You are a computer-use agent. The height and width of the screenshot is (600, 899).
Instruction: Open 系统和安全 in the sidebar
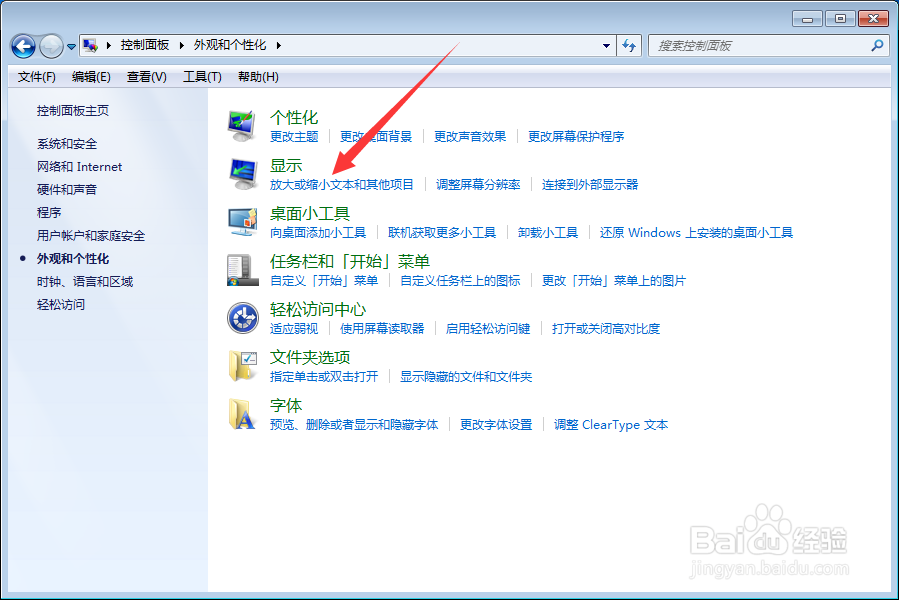(x=67, y=144)
